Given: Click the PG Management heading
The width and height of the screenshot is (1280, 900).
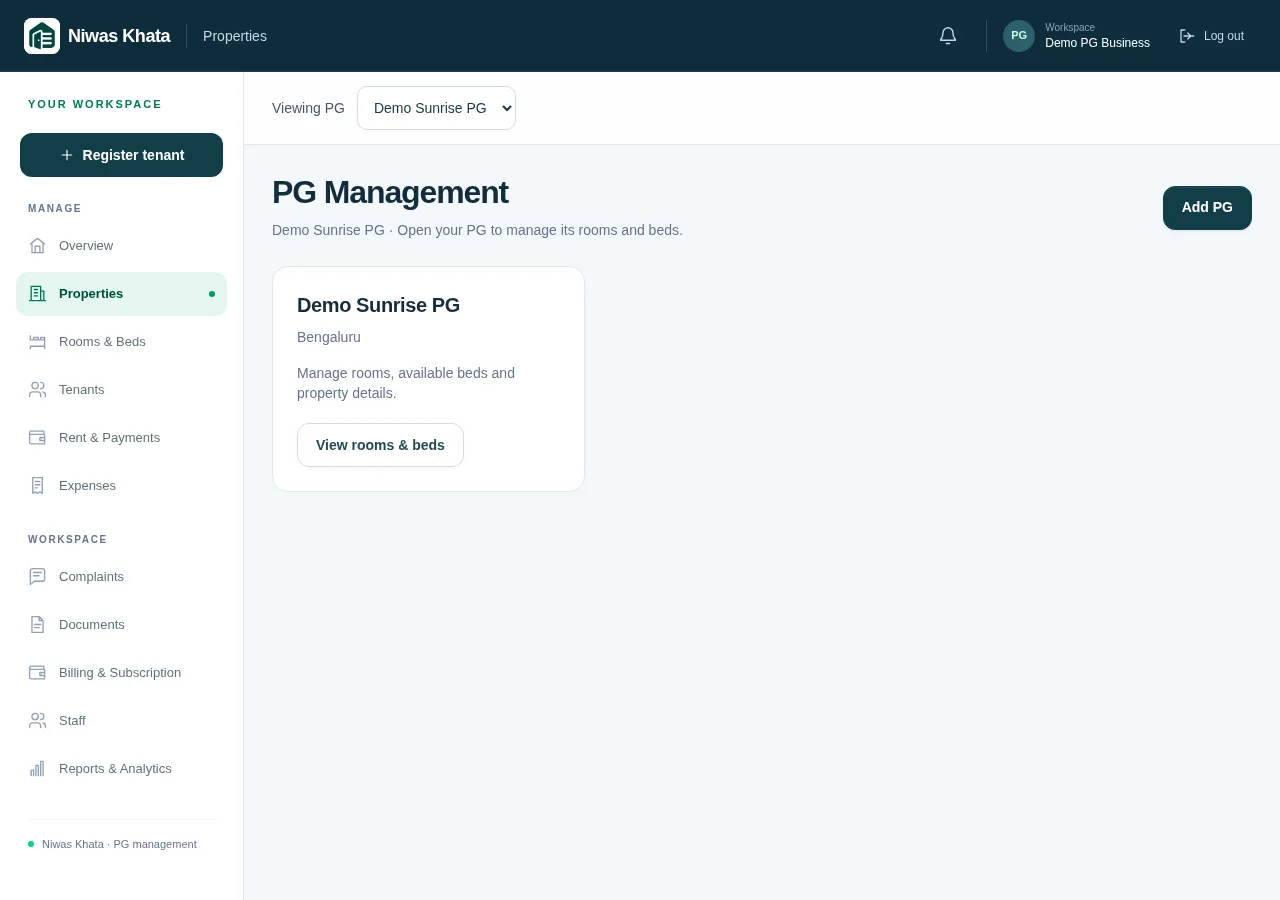Looking at the screenshot, I should (x=390, y=192).
